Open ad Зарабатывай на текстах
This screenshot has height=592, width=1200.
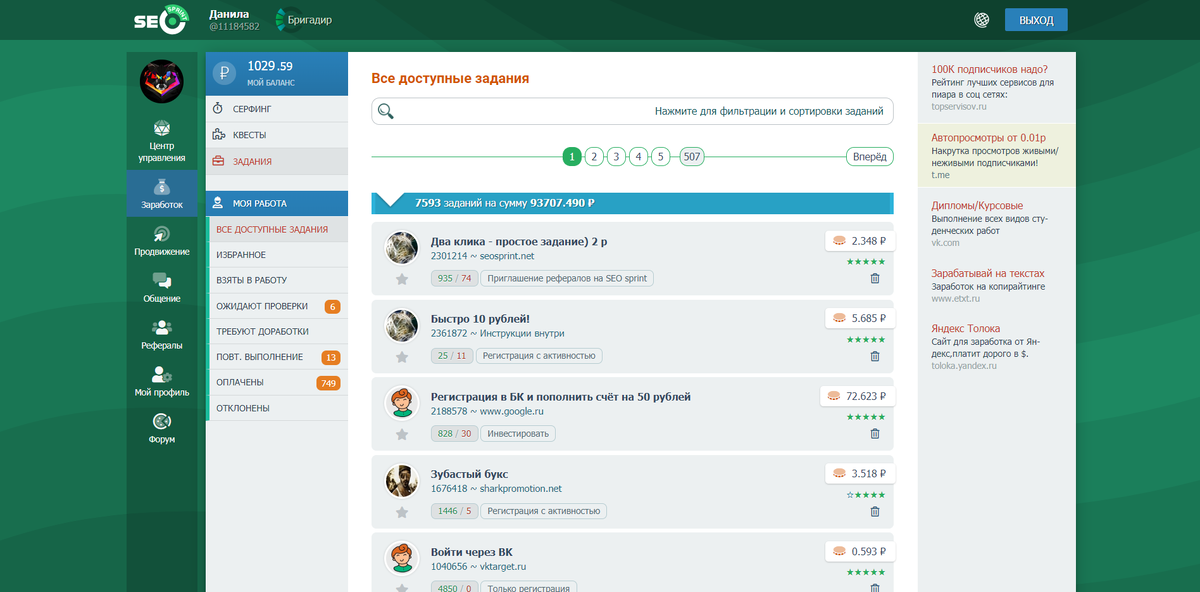point(988,273)
